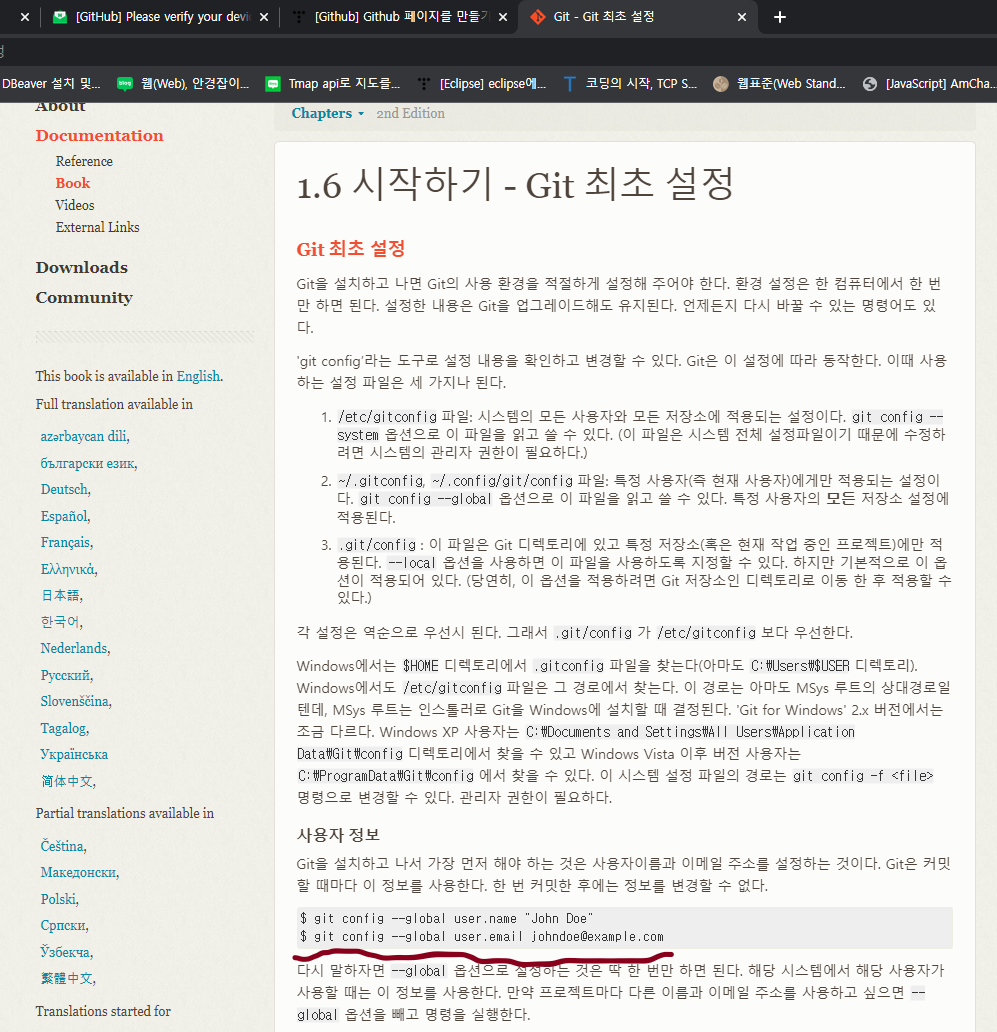Click the 사용자 정보 heading
997x1032 pixels.
338,835
